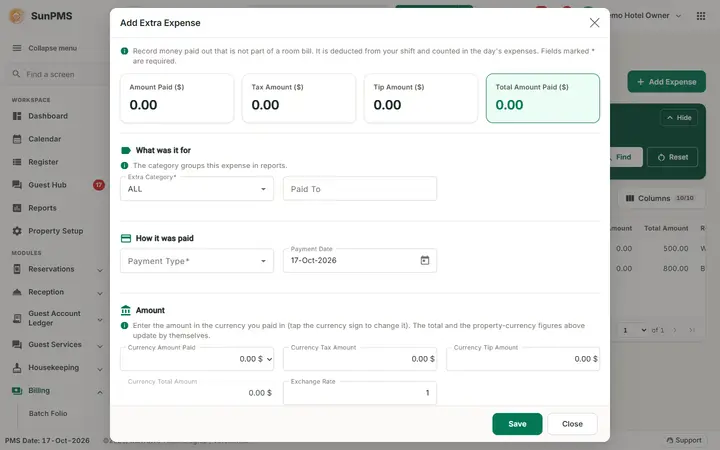This screenshot has width=720, height=450.
Task: Click the 800.00 total amount cell
Action: click(675, 268)
